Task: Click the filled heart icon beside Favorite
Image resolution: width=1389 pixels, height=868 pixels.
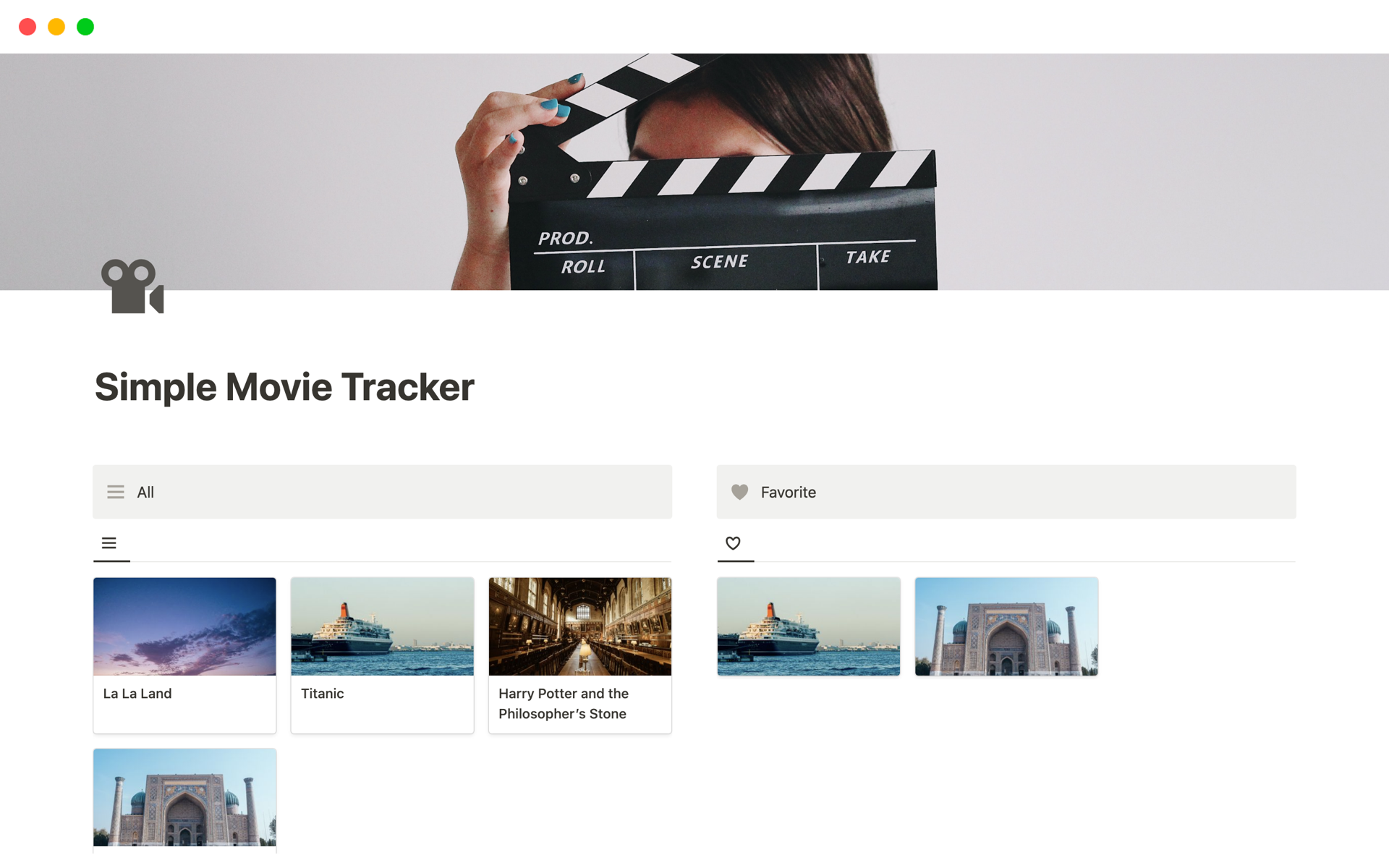Action: pos(739,492)
